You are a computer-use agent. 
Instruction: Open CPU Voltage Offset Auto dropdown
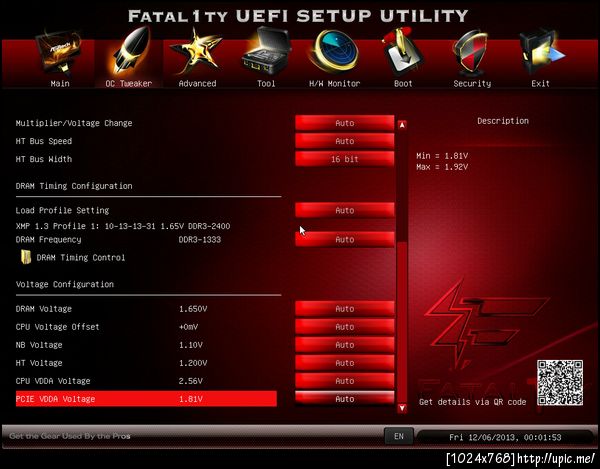tap(344, 327)
